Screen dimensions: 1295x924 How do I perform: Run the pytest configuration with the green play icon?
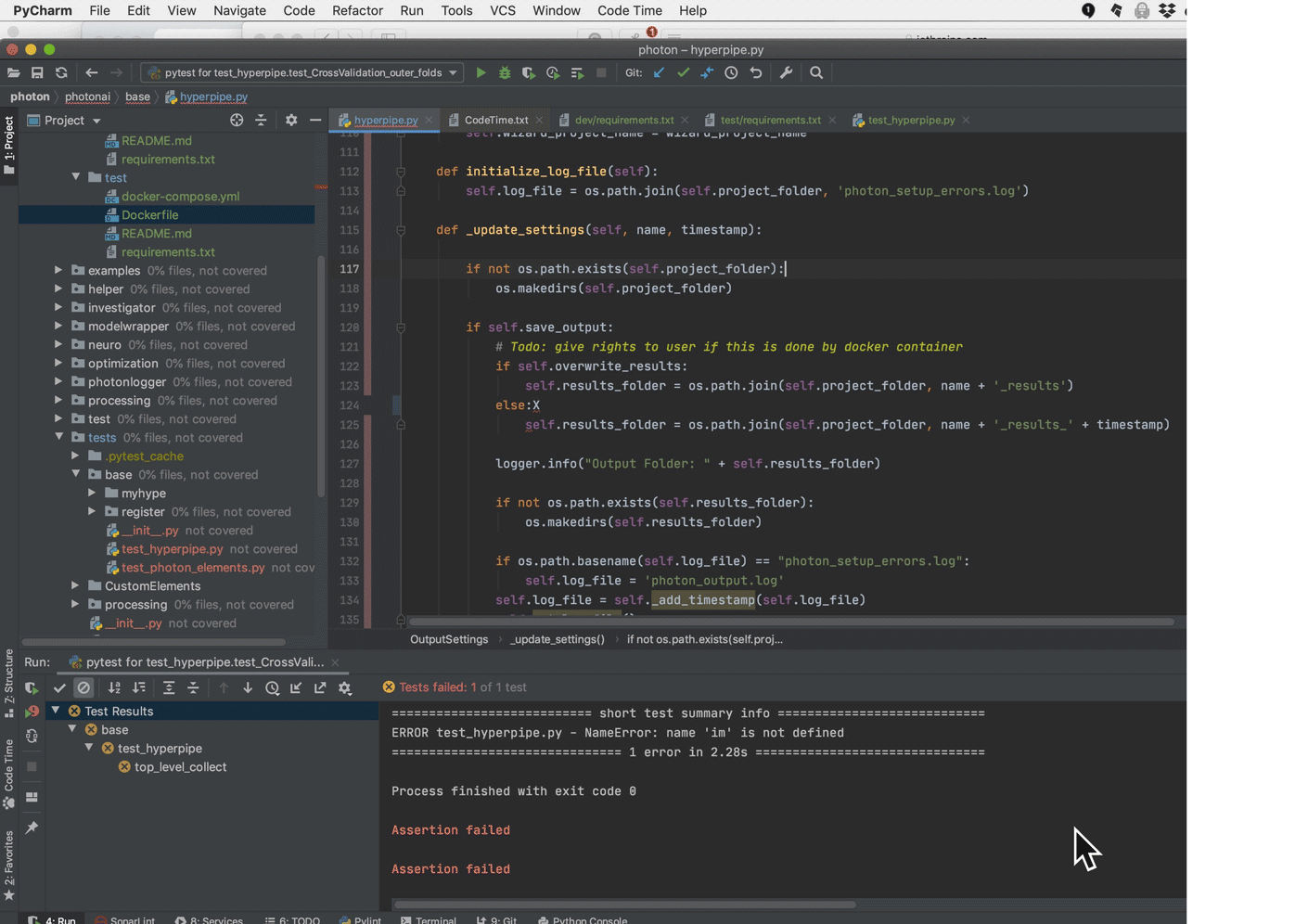point(481,72)
